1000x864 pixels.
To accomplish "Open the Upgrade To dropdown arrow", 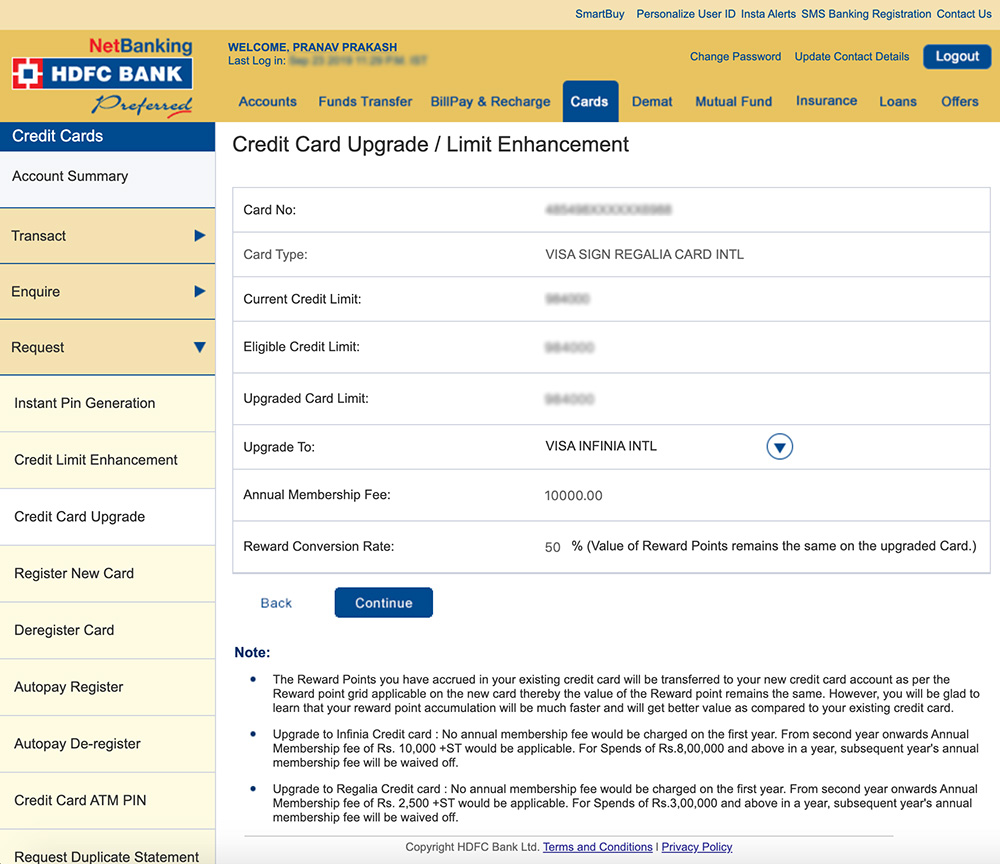I will pyautogui.click(x=779, y=446).
